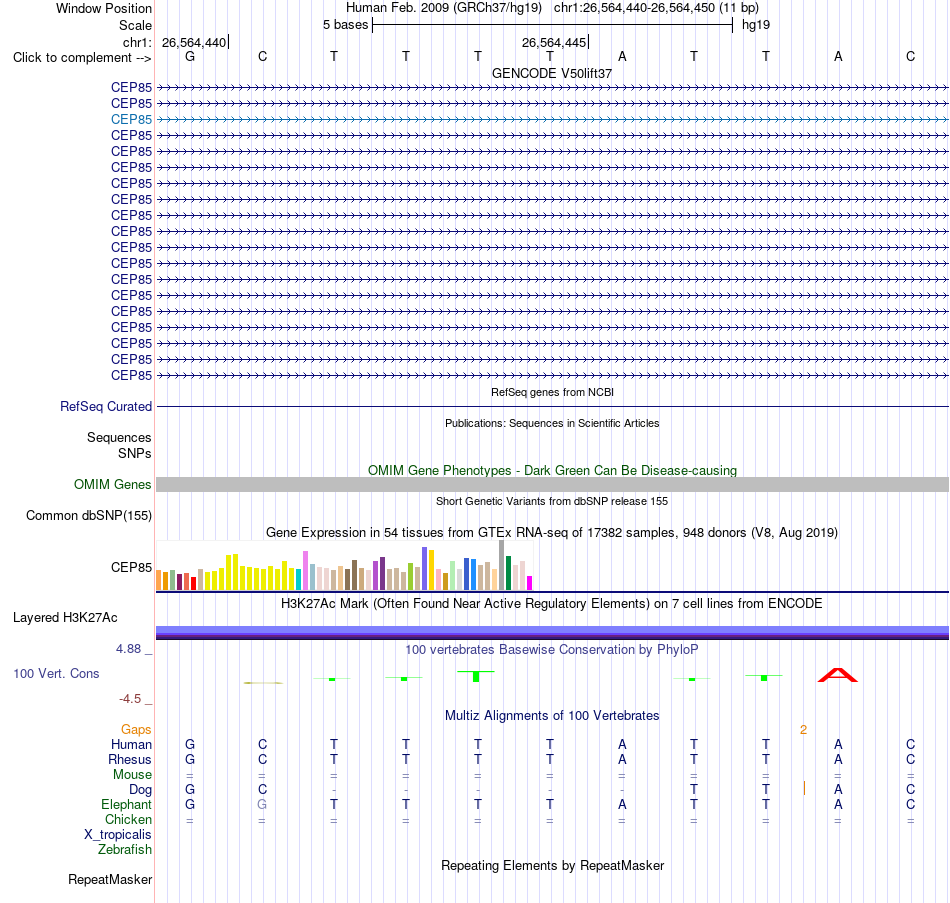
Task: Click the "Click to complement -->" label
Action: click(x=82, y=58)
